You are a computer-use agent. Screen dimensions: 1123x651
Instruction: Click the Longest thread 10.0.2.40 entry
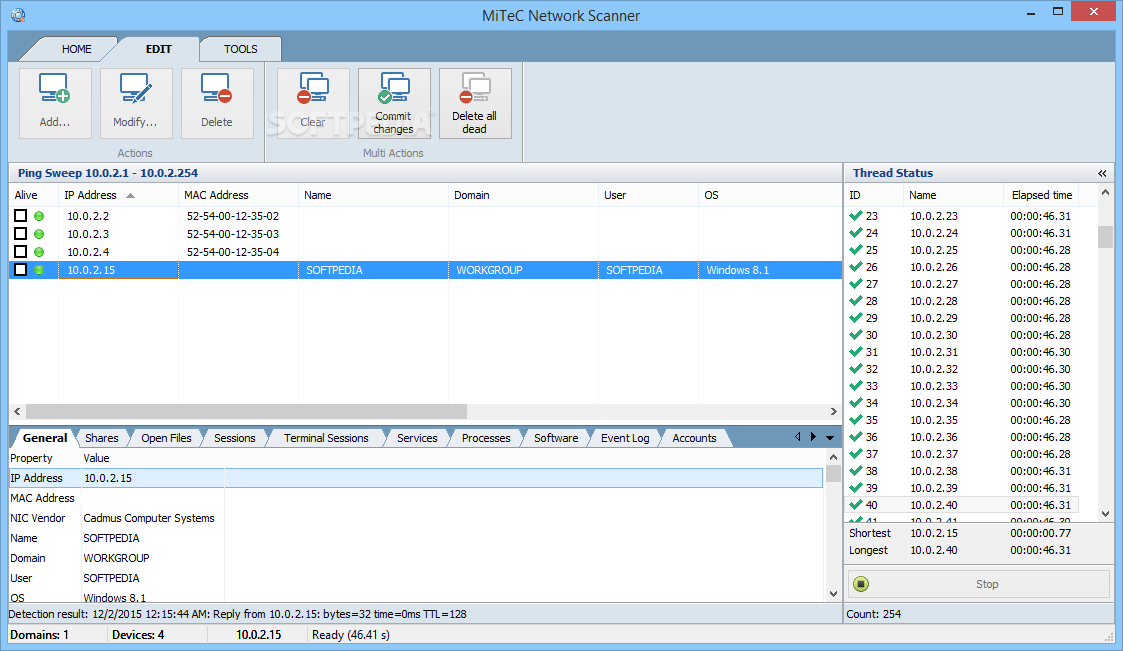coord(960,550)
